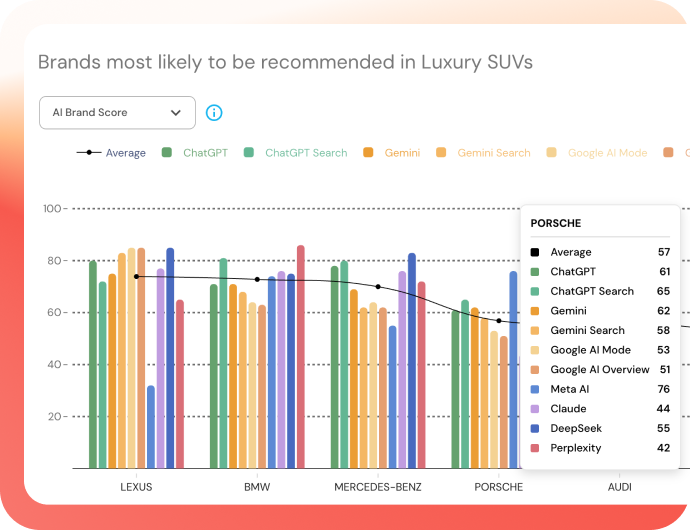Toggle the Gemini Search legend entry
690x530 pixels.
click(x=483, y=153)
